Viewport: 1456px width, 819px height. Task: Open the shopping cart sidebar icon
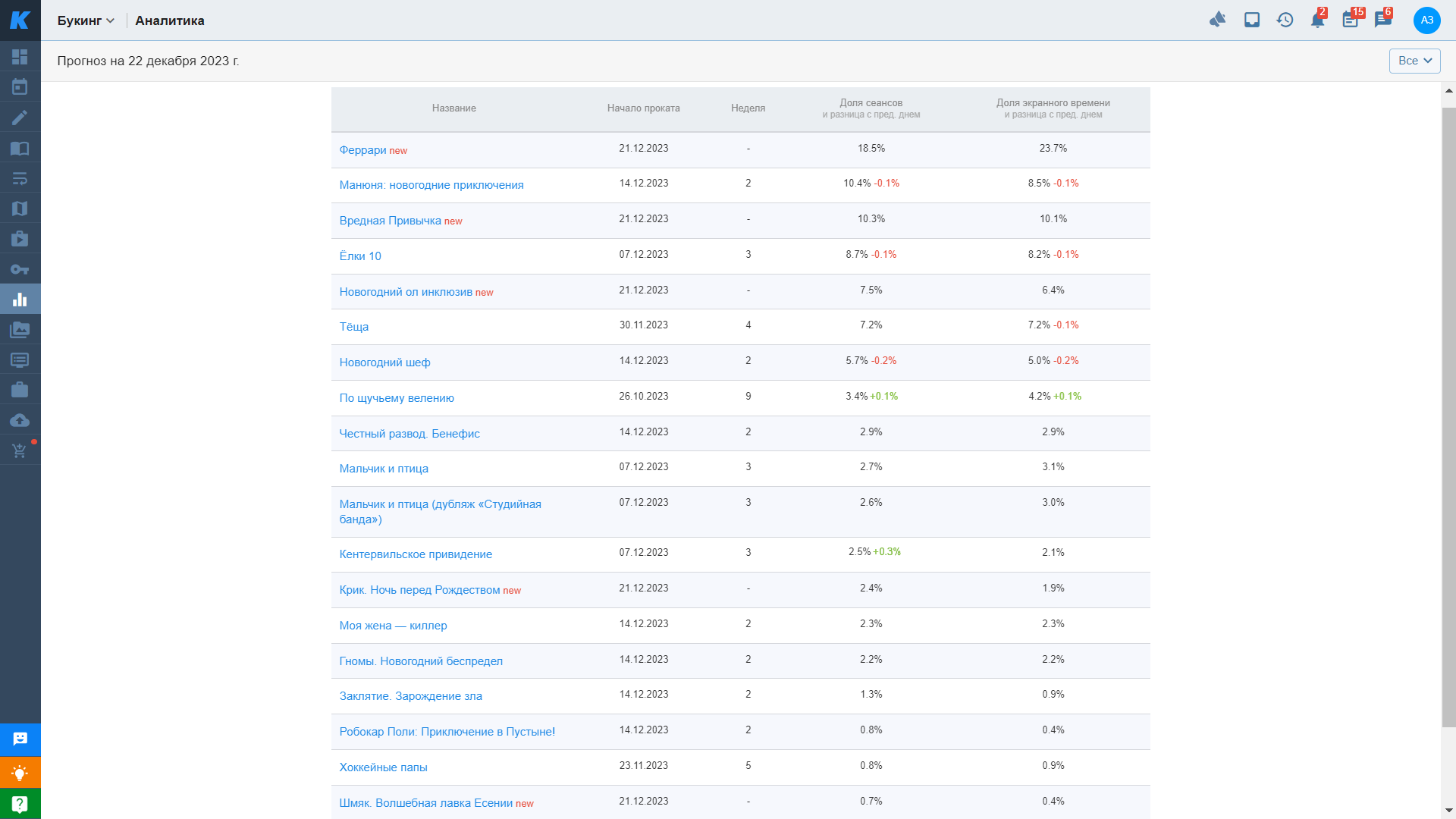tap(20, 450)
